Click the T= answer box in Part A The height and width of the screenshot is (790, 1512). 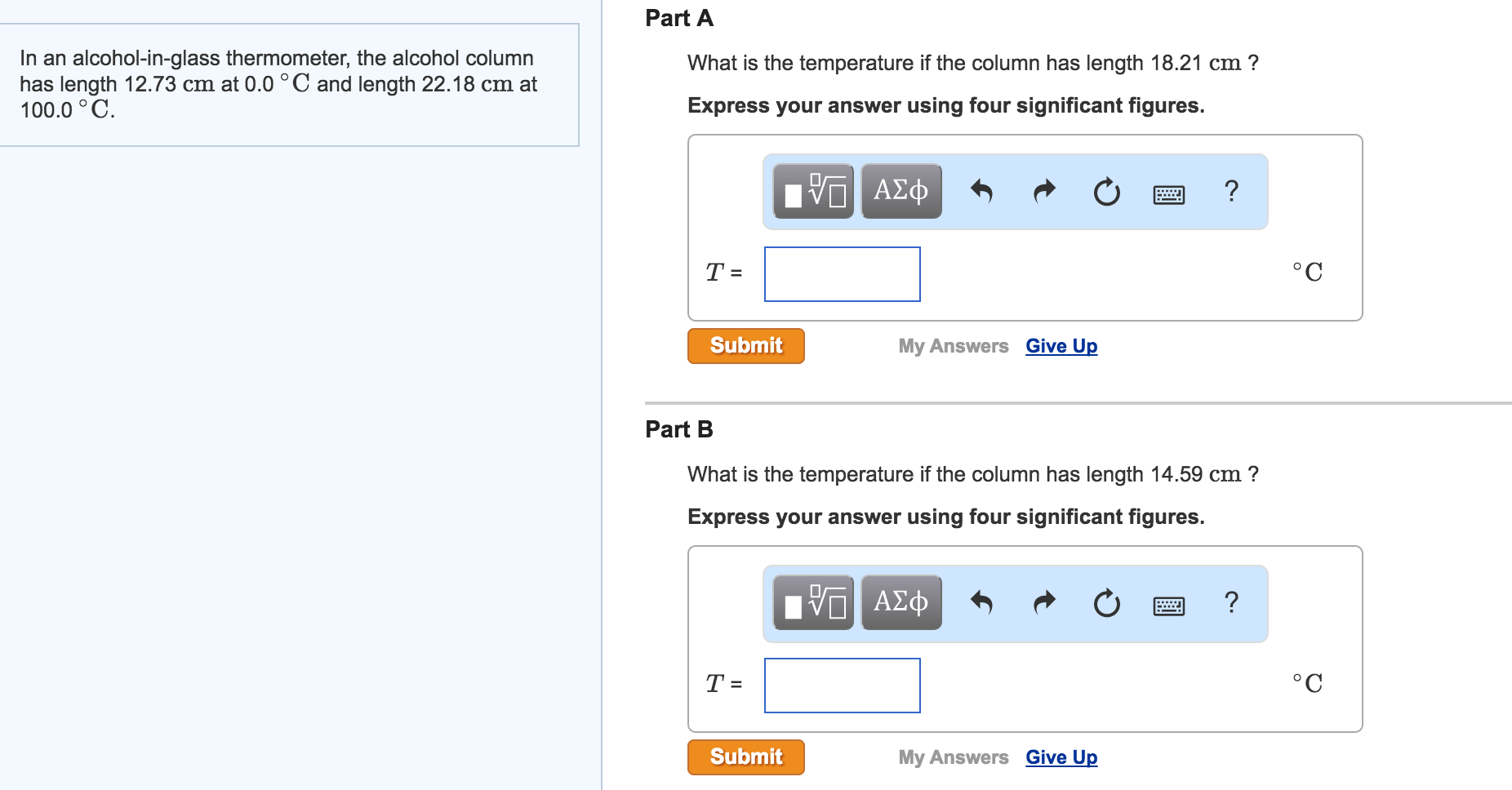[842, 273]
